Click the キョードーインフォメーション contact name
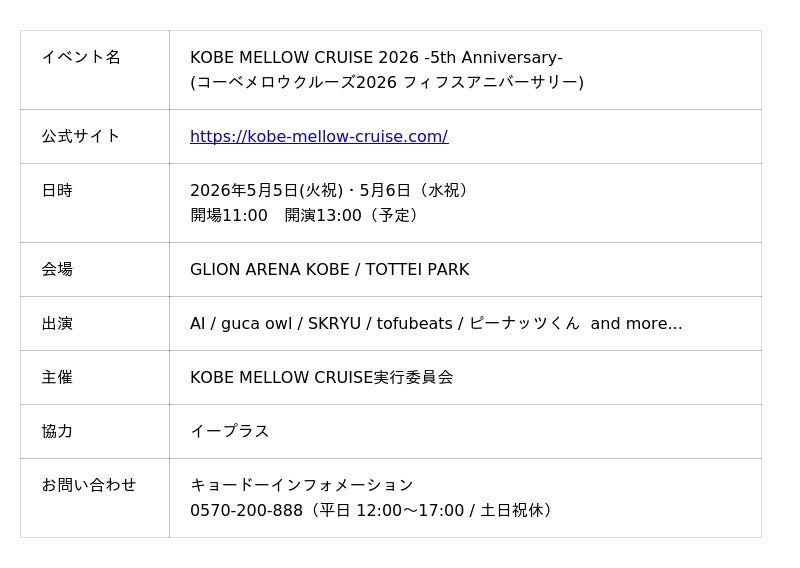 click(x=301, y=485)
